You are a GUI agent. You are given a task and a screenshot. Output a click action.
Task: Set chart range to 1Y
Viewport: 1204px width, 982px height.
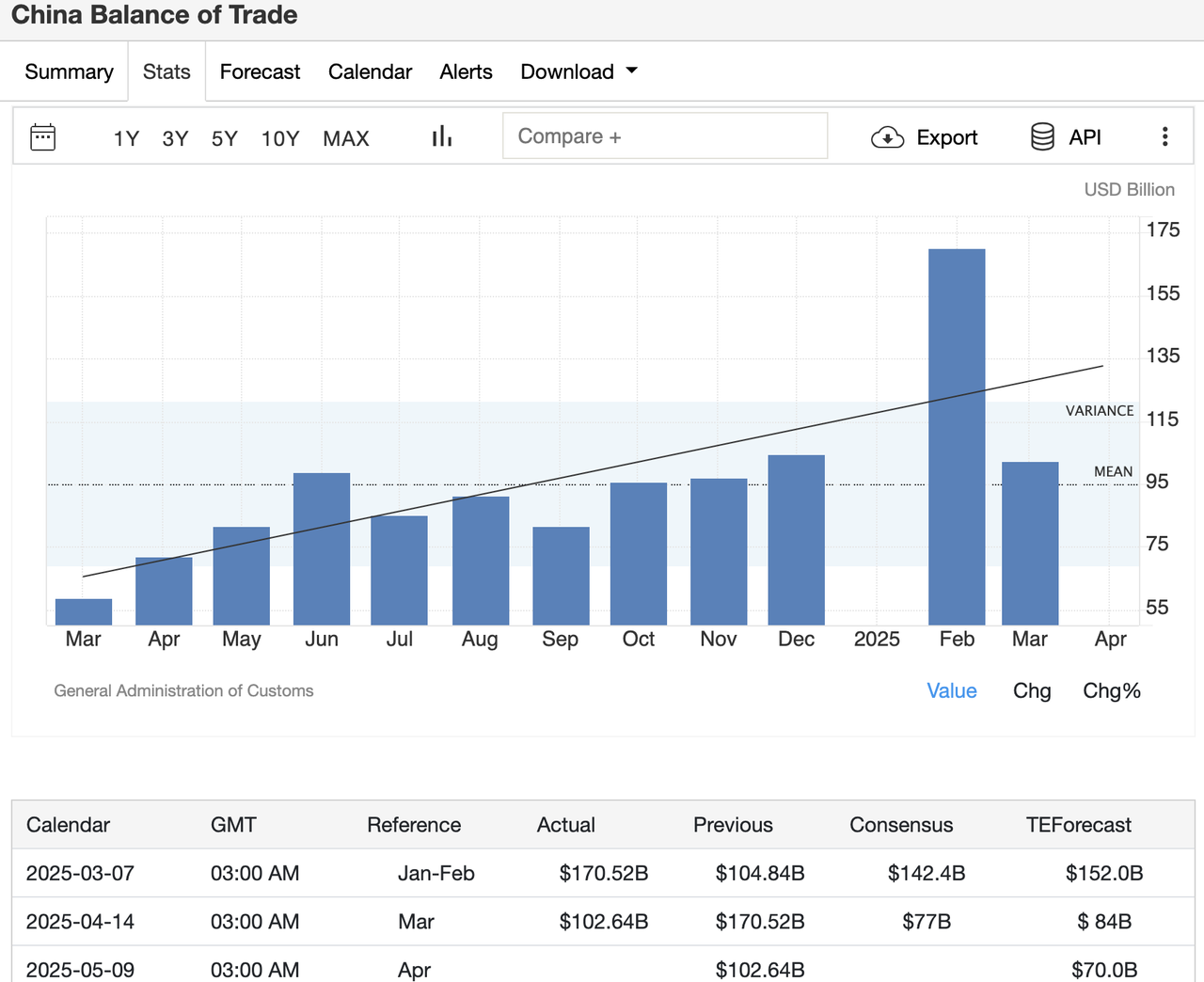click(126, 138)
